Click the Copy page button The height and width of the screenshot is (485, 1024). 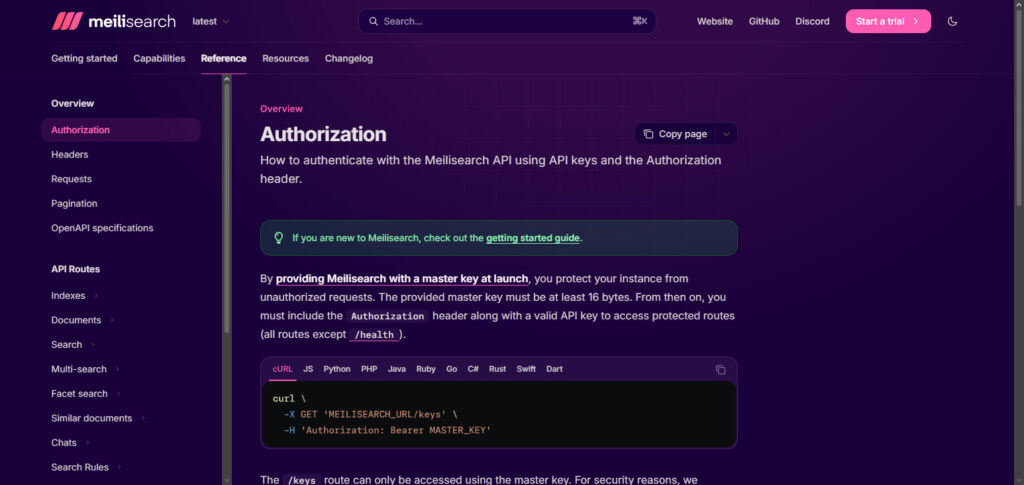coord(675,134)
